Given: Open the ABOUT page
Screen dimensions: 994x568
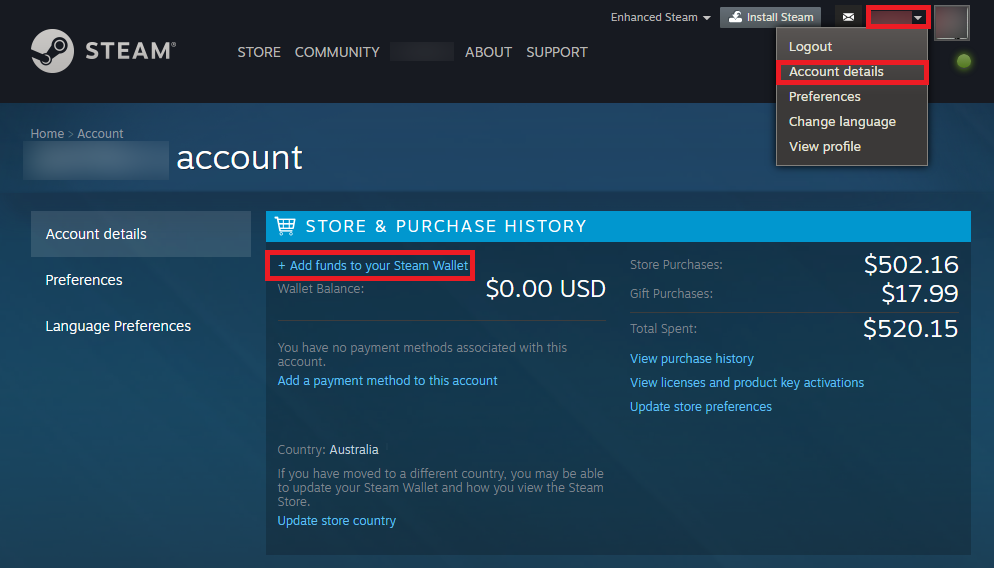Looking at the screenshot, I should [x=488, y=52].
